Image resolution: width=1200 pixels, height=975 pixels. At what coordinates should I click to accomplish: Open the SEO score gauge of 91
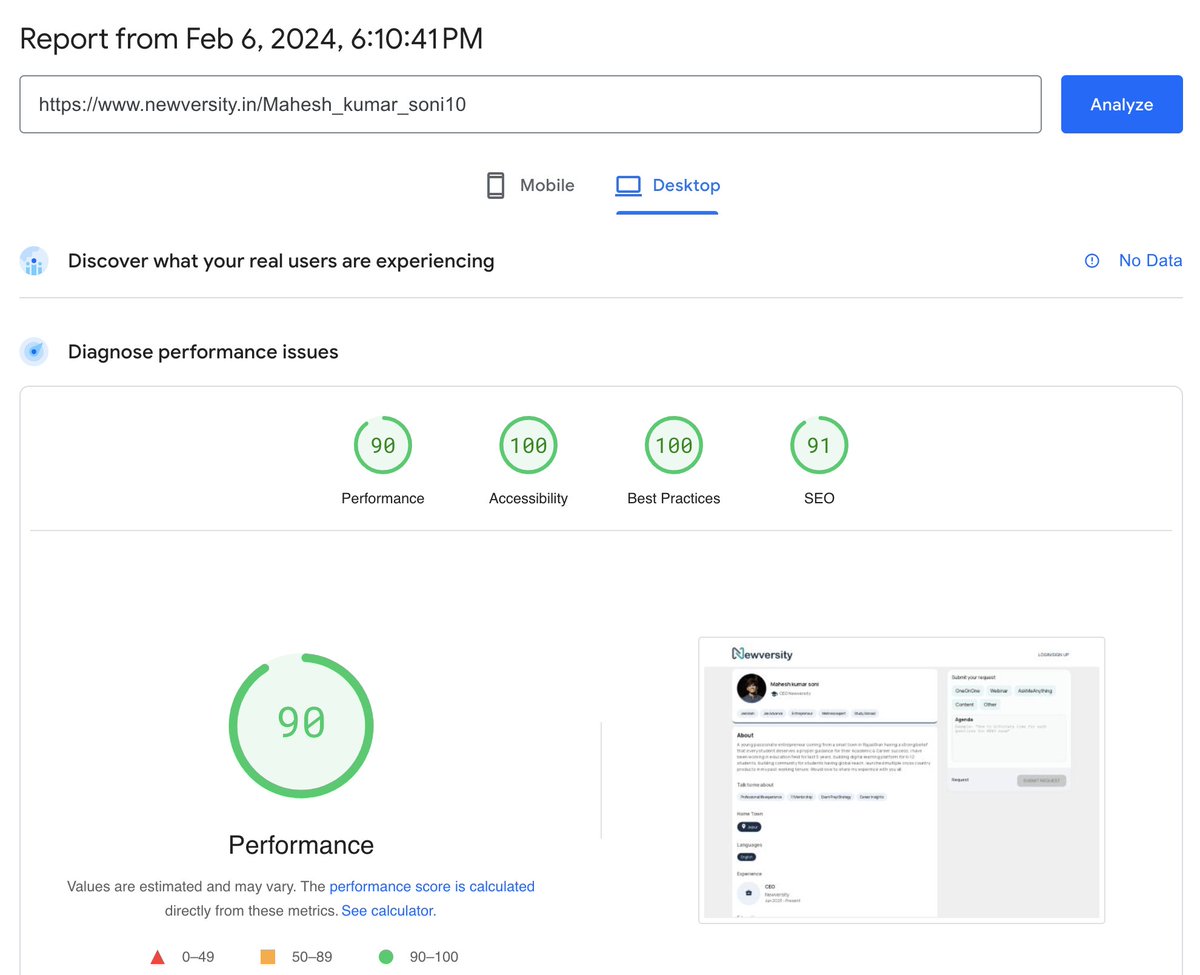pyautogui.click(x=819, y=445)
